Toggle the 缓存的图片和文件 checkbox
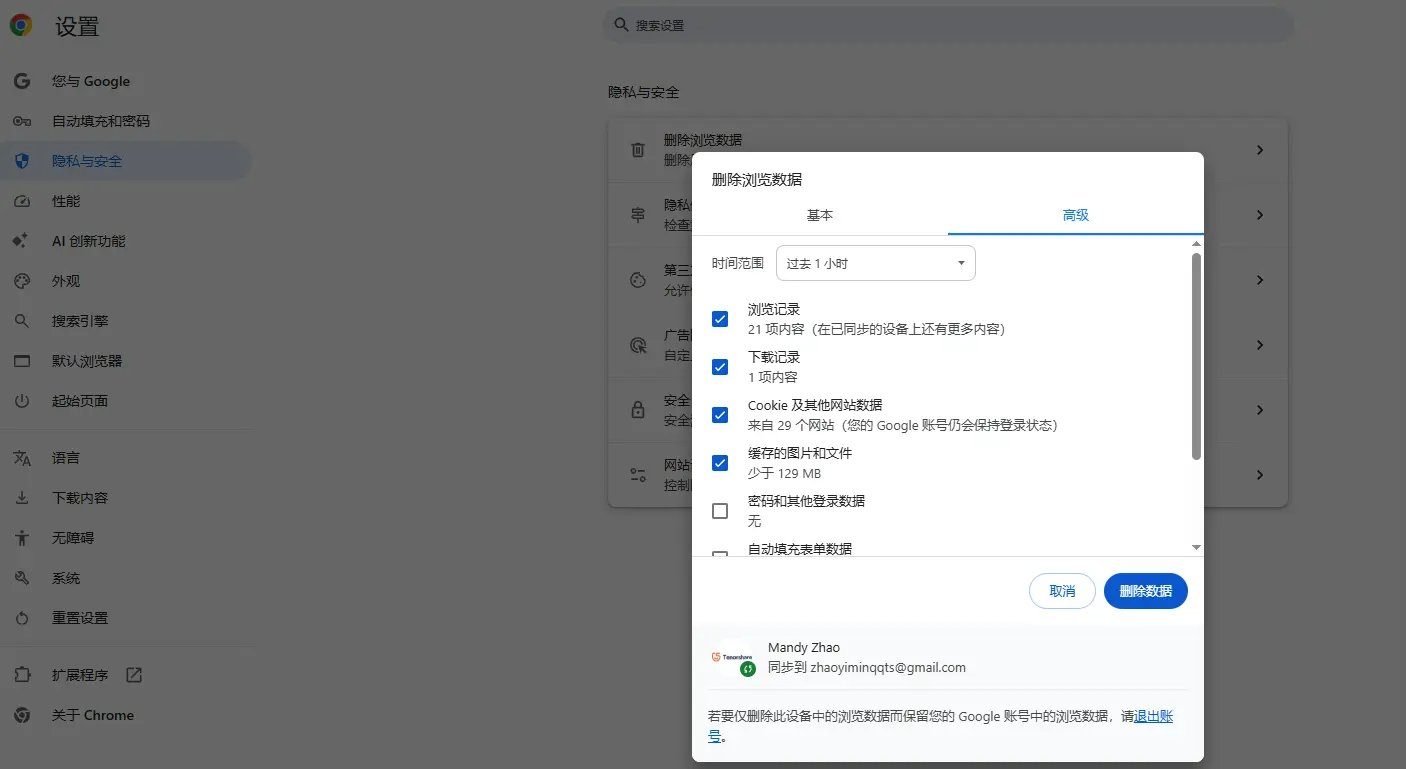The height and width of the screenshot is (769, 1406). pyautogui.click(x=720, y=463)
